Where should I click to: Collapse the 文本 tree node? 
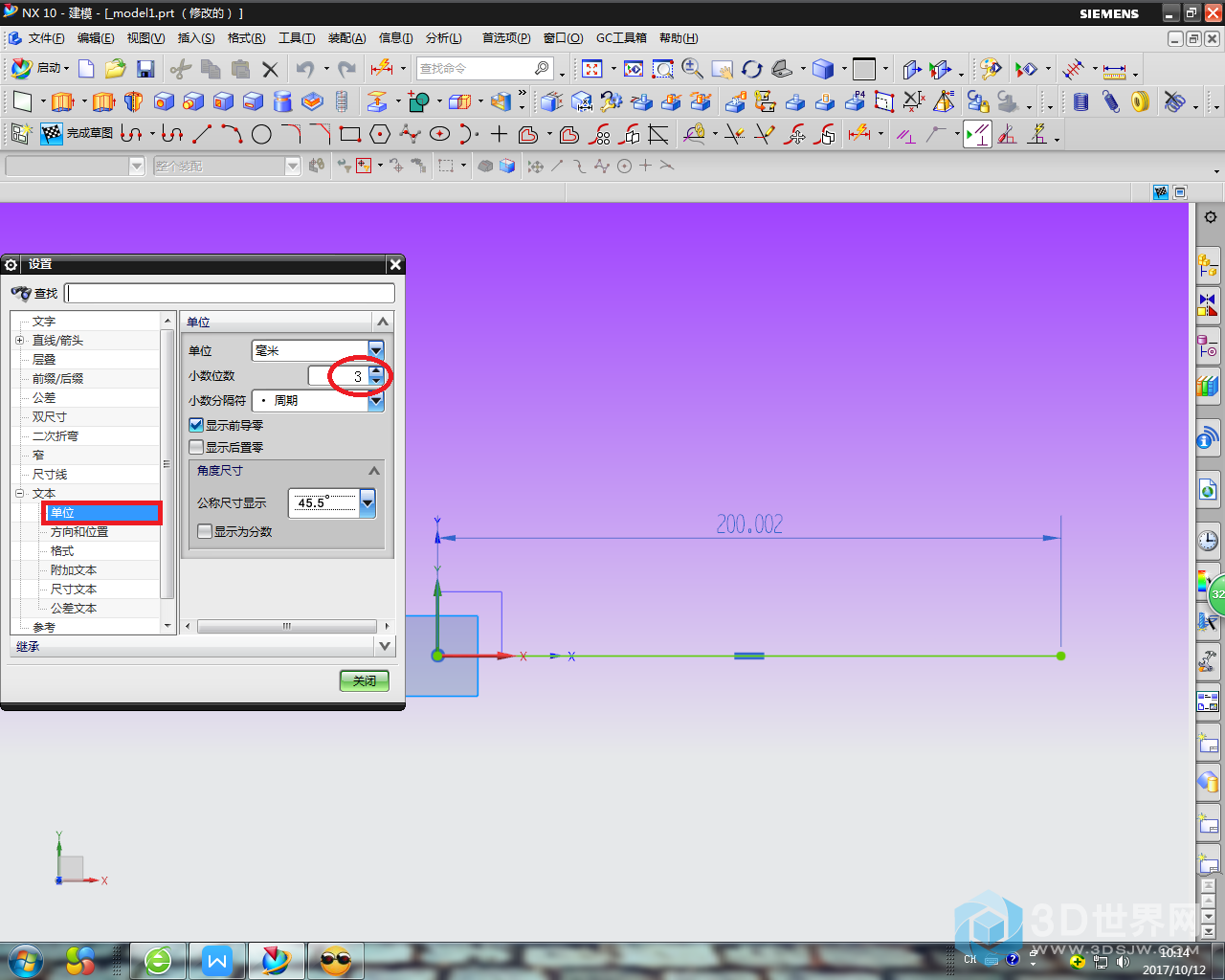pos(19,493)
